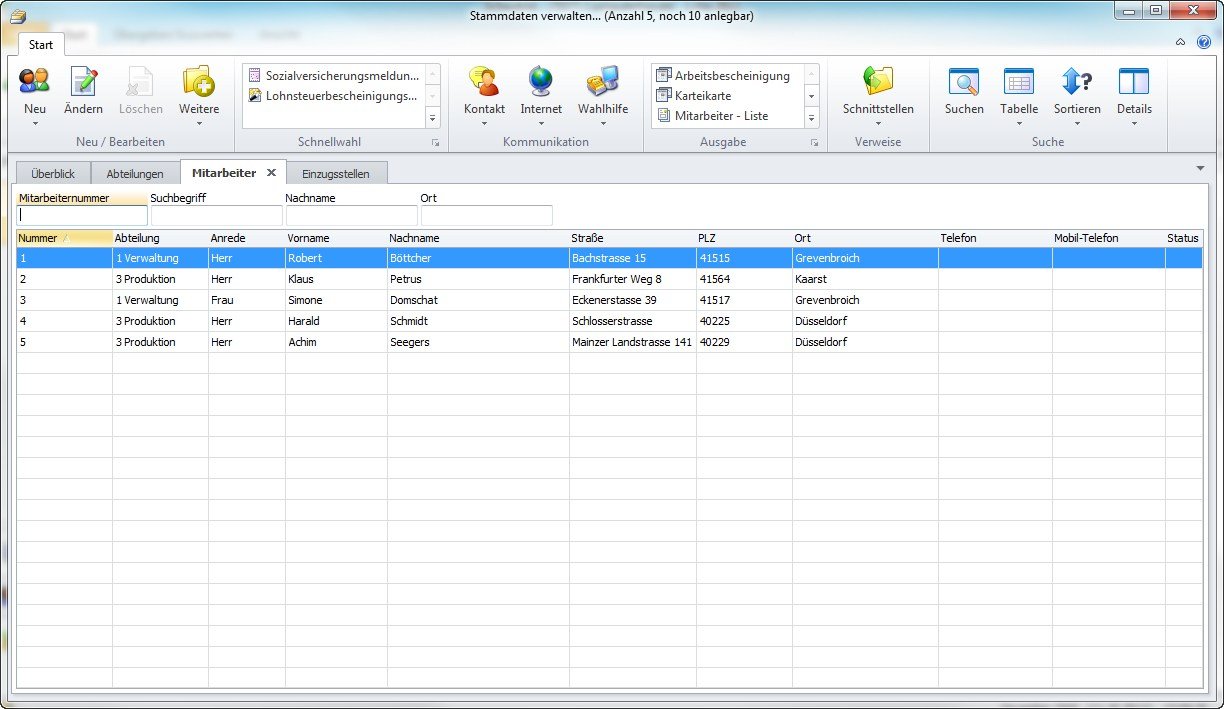This screenshot has width=1224, height=709.
Task: Click the Nachname search field
Action: click(351, 215)
